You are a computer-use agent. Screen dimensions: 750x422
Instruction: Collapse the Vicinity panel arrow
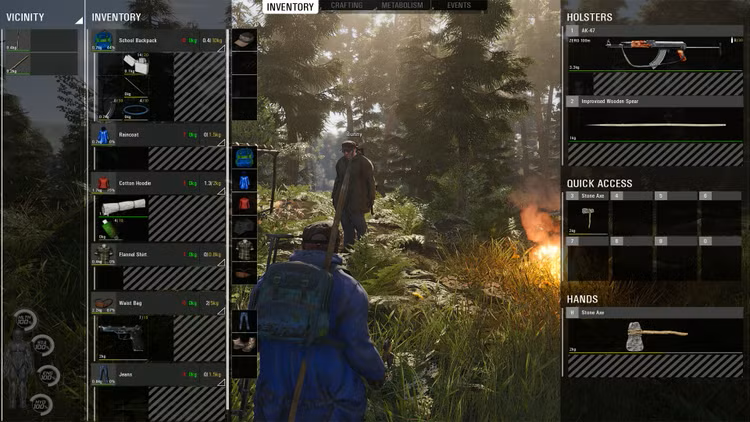point(78,19)
